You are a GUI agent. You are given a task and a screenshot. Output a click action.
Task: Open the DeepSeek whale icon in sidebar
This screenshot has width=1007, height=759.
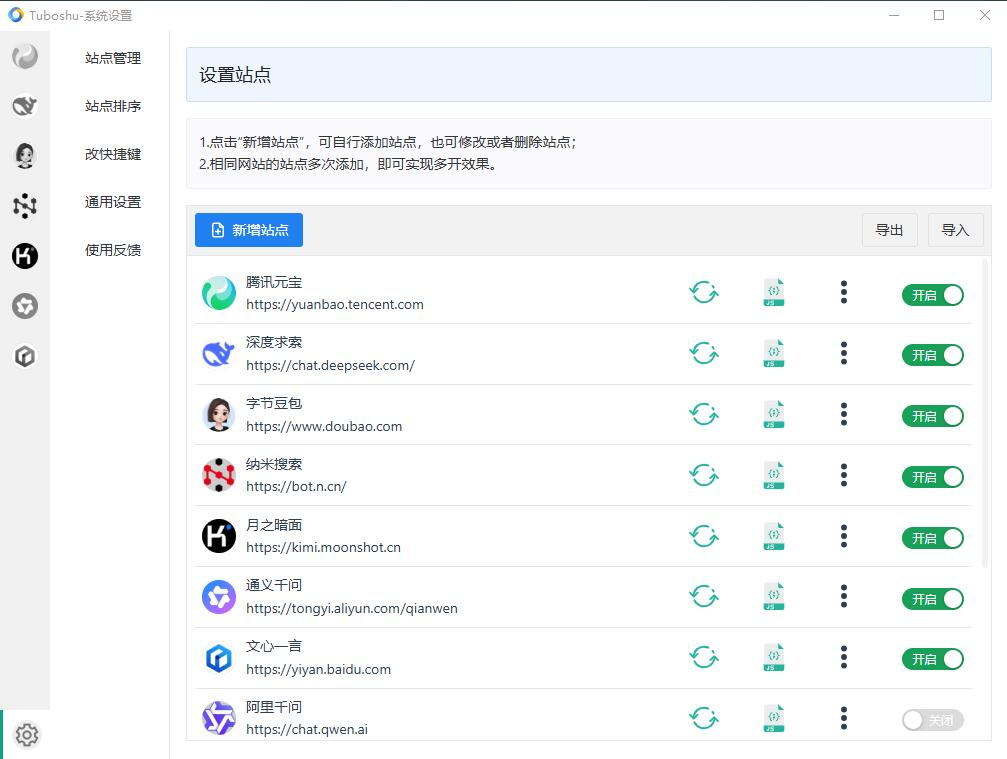click(x=25, y=105)
